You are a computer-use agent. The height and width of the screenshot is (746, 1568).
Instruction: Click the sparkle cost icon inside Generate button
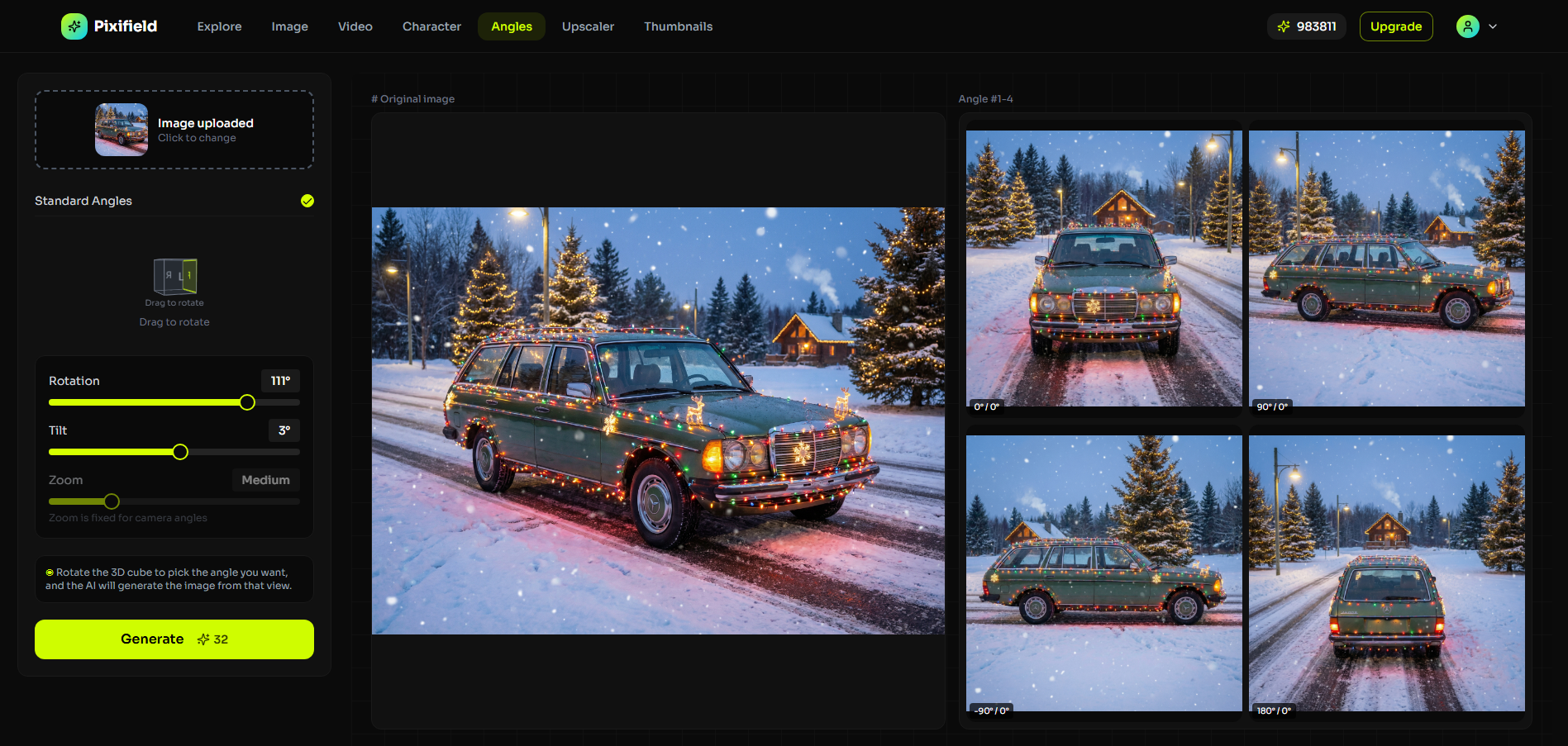204,639
